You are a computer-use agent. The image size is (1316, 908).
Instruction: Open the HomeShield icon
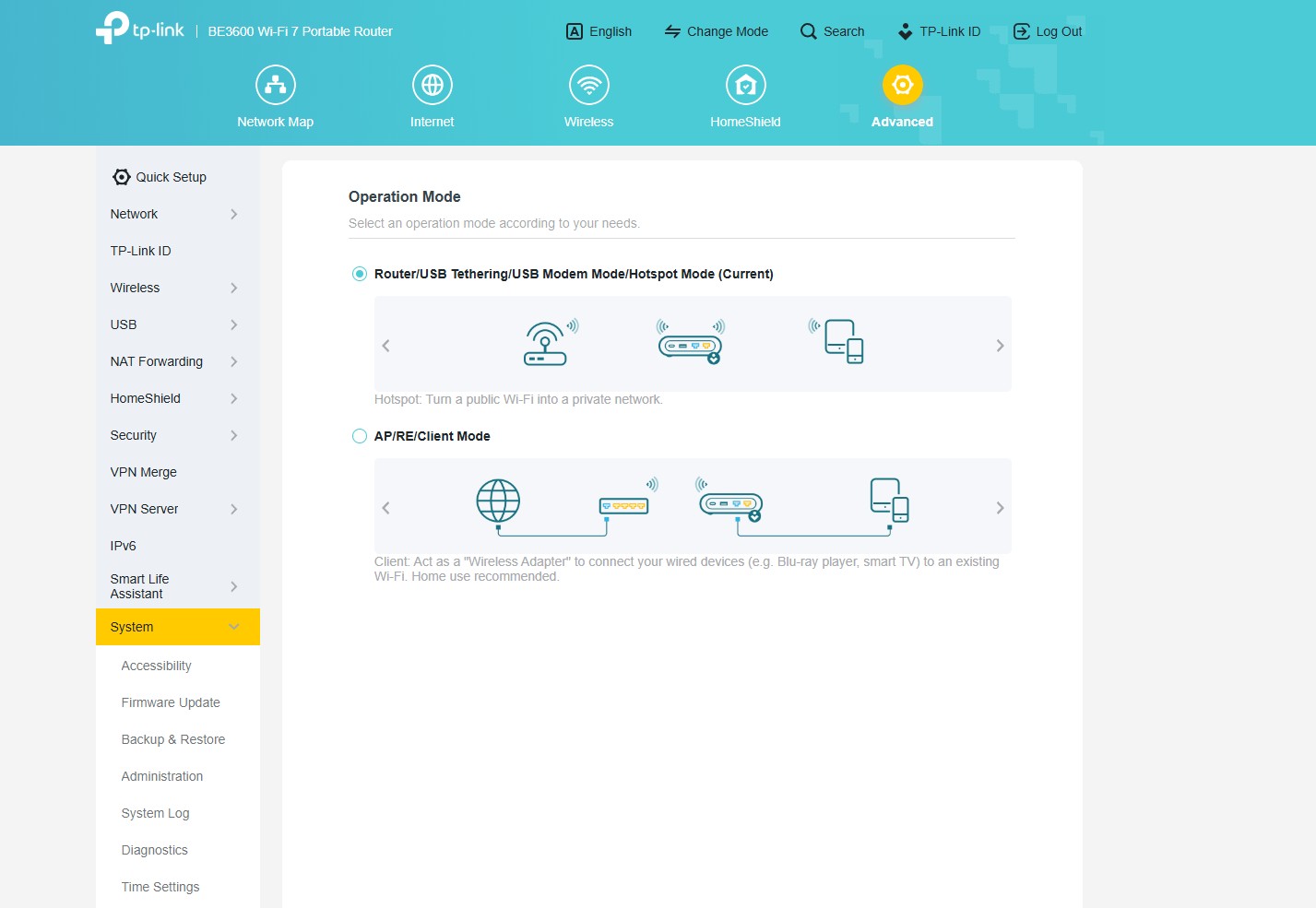(x=746, y=85)
